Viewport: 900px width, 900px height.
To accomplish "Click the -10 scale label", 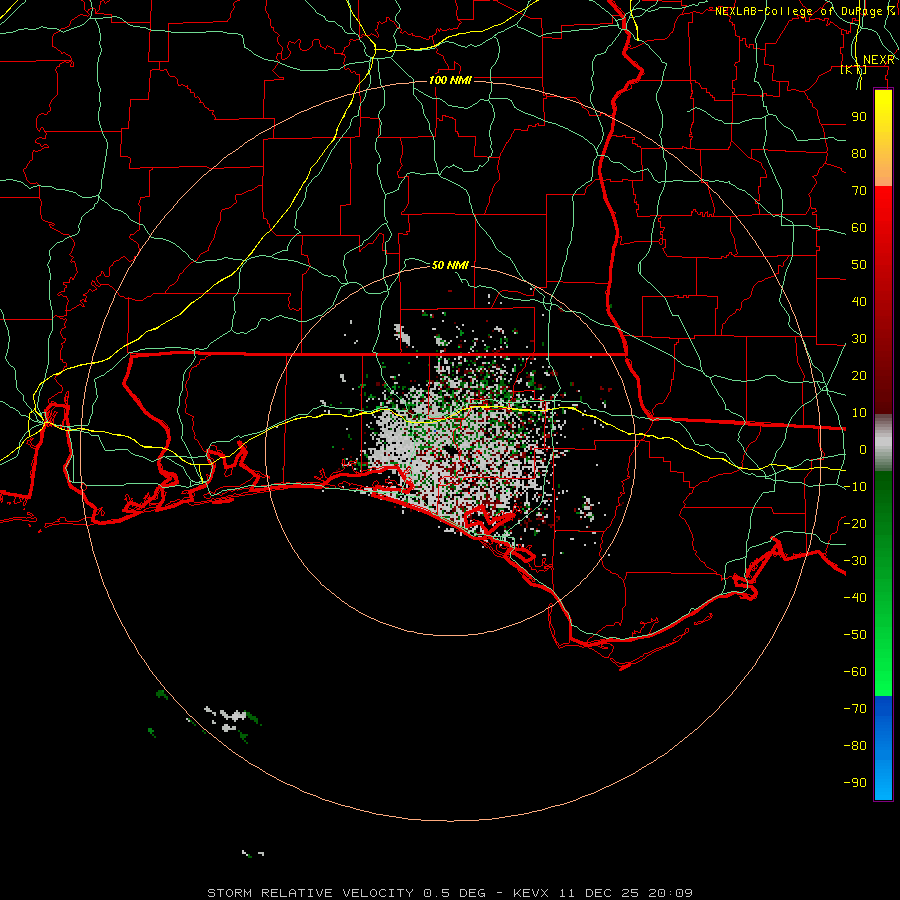I will tap(855, 487).
